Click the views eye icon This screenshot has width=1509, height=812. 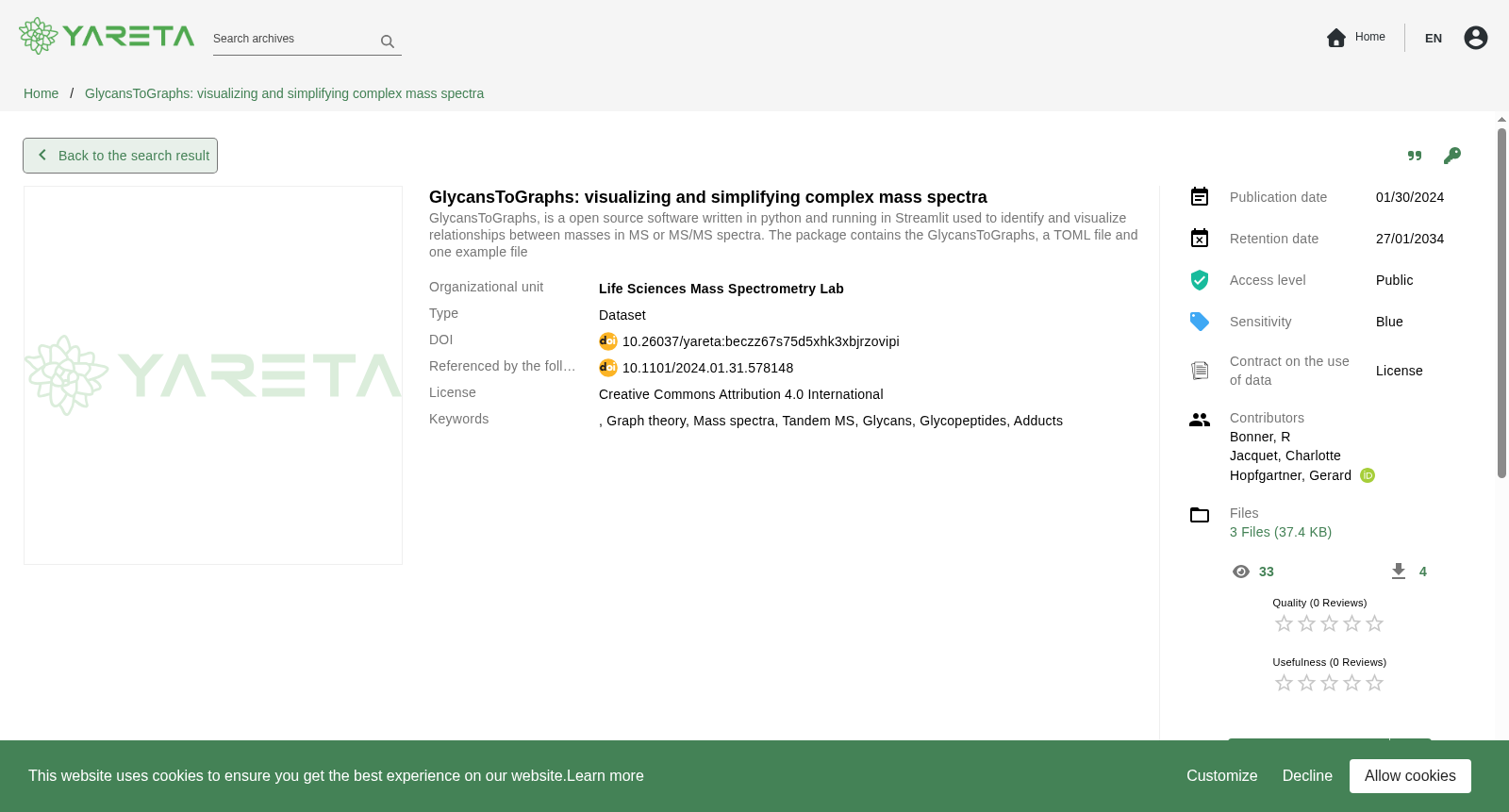[x=1241, y=572]
